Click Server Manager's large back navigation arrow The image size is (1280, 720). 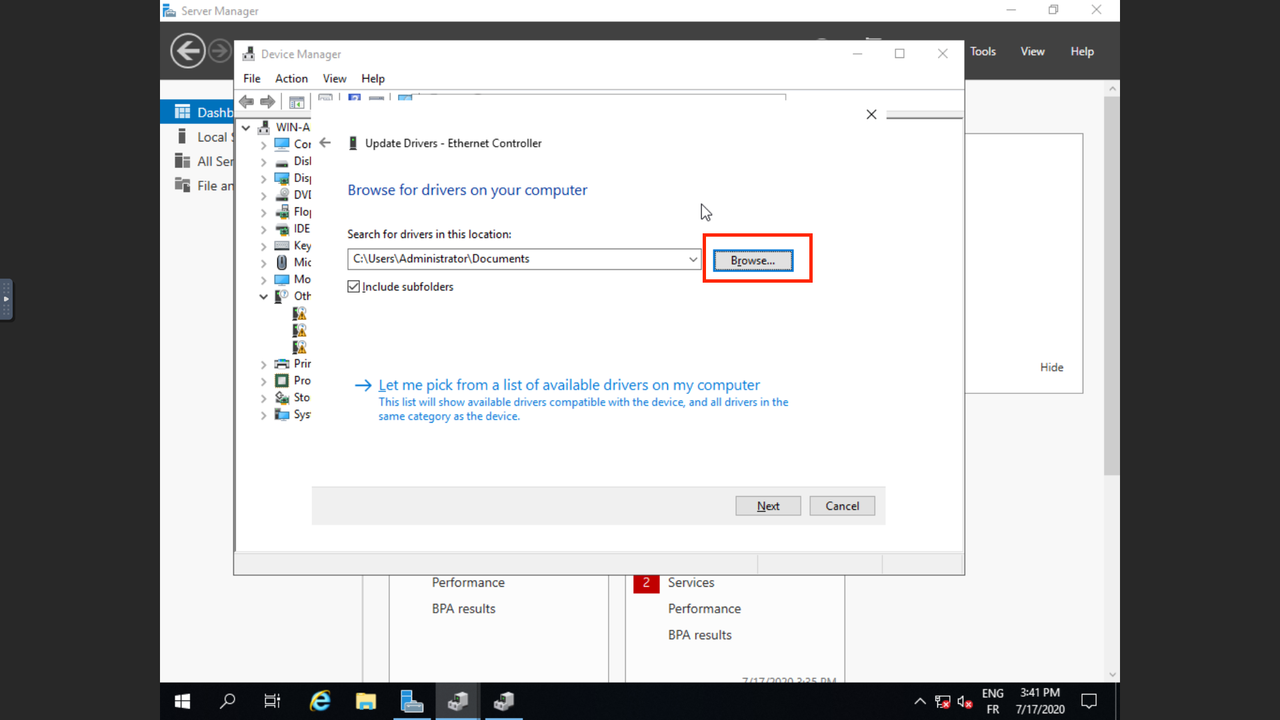coord(187,51)
